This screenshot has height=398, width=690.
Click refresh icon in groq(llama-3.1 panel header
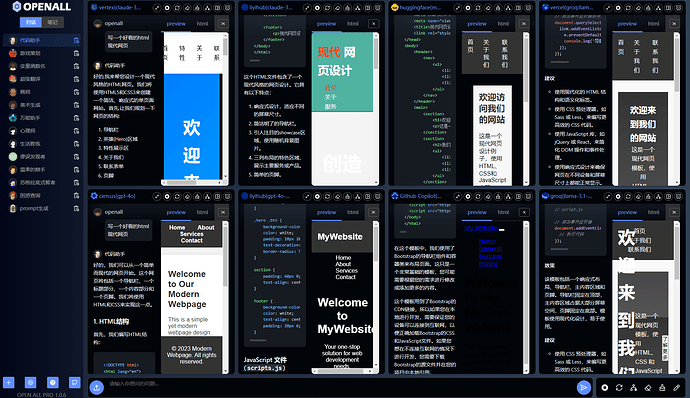pyautogui.click(x=628, y=196)
